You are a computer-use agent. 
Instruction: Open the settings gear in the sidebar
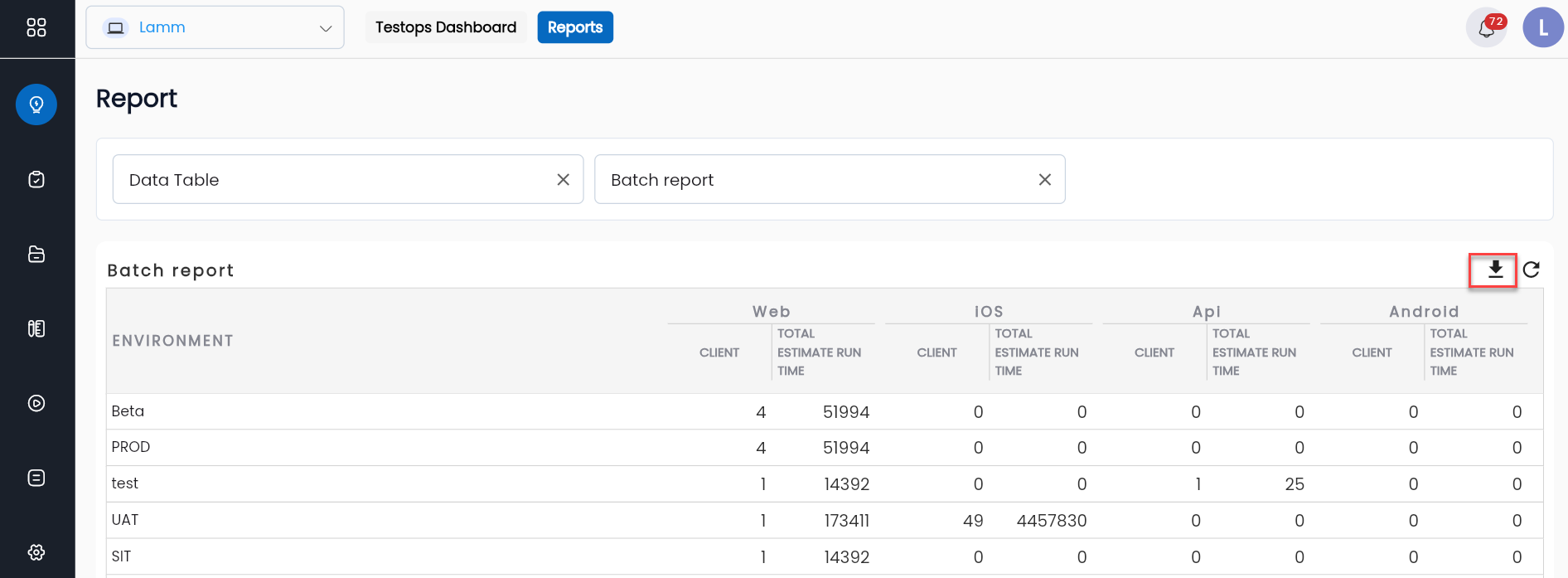pyautogui.click(x=36, y=552)
